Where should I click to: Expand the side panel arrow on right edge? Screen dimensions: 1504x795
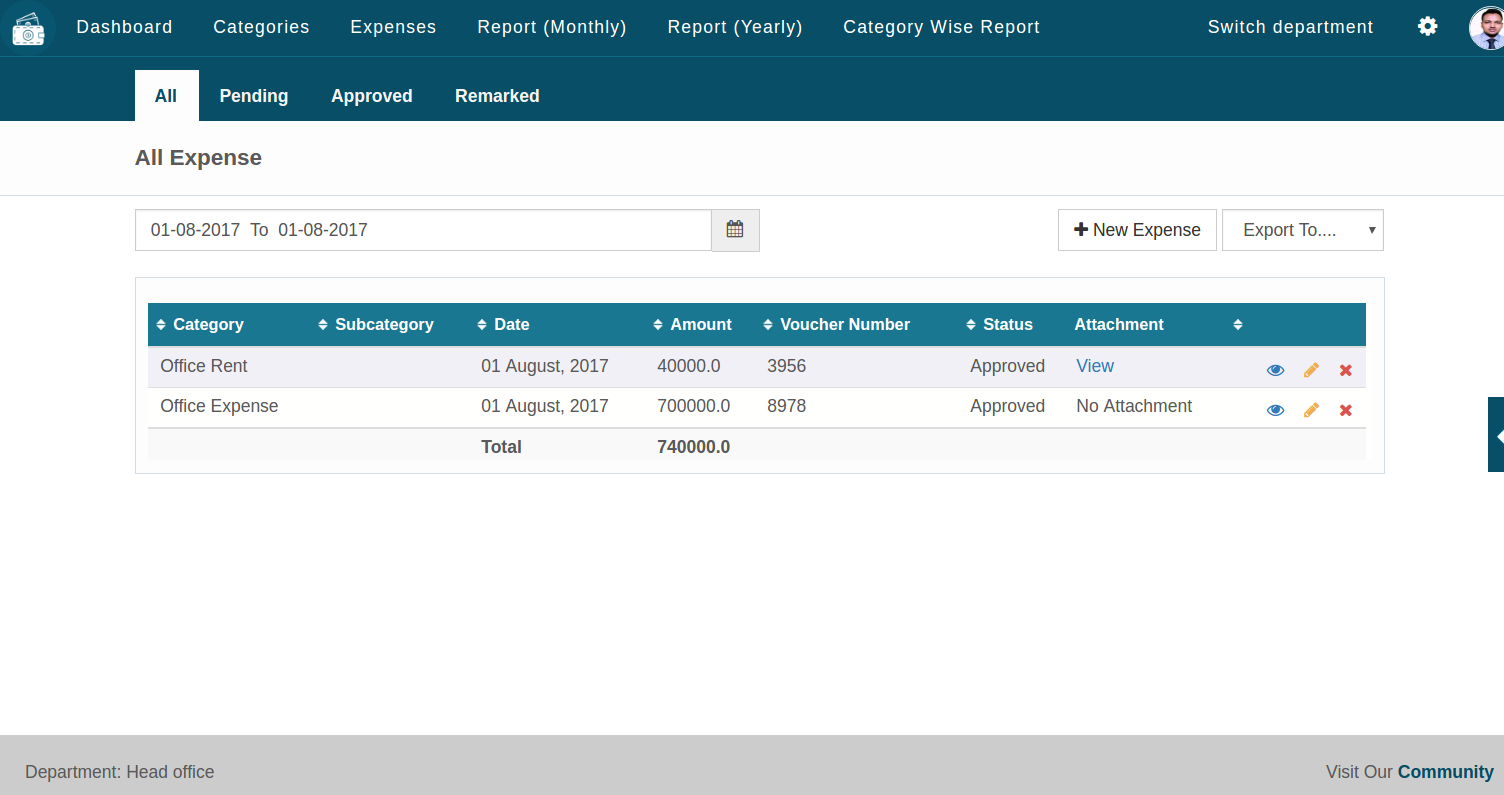[1497, 436]
